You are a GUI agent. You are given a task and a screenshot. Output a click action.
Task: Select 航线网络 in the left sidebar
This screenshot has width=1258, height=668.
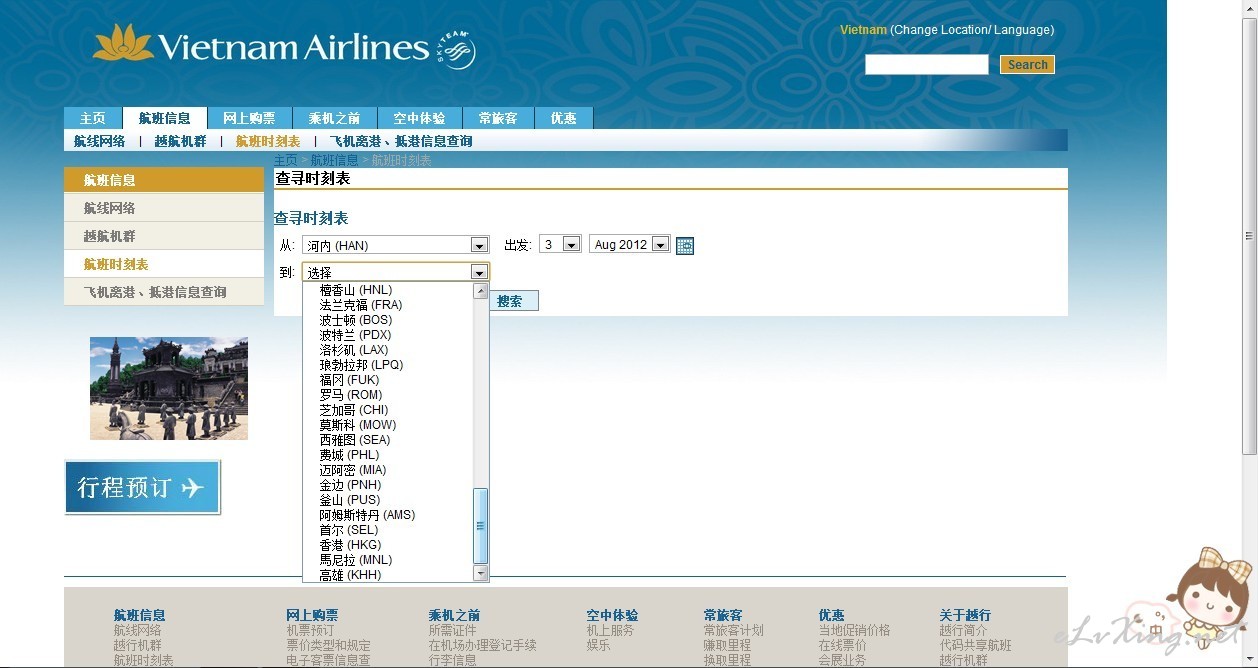pyautogui.click(x=164, y=208)
